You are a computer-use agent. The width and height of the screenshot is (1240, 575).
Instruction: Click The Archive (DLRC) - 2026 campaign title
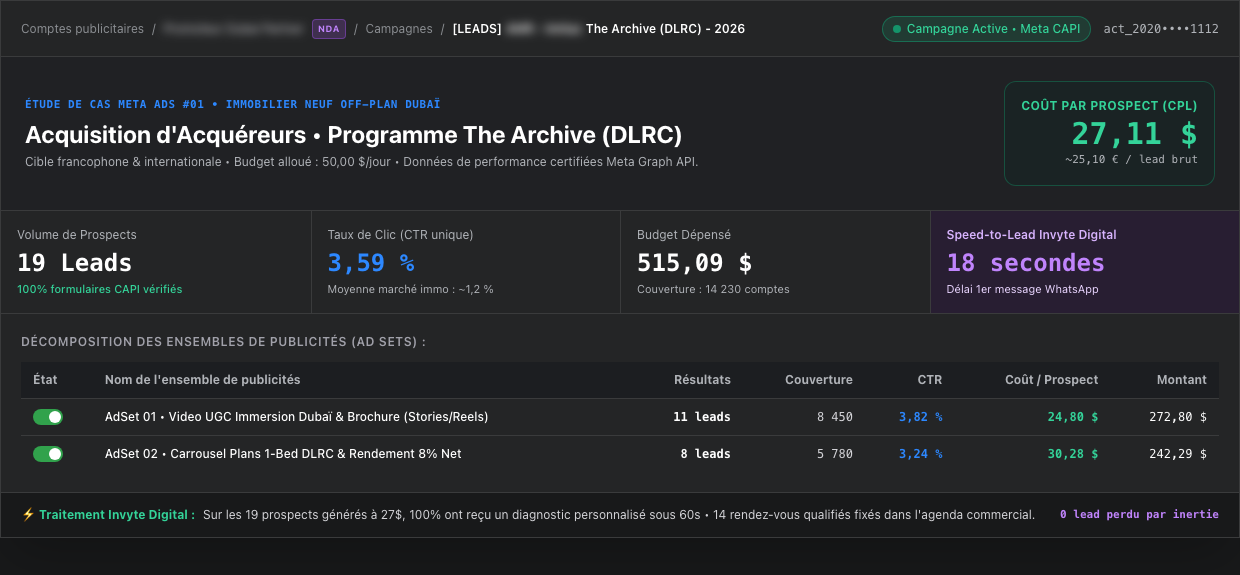665,29
